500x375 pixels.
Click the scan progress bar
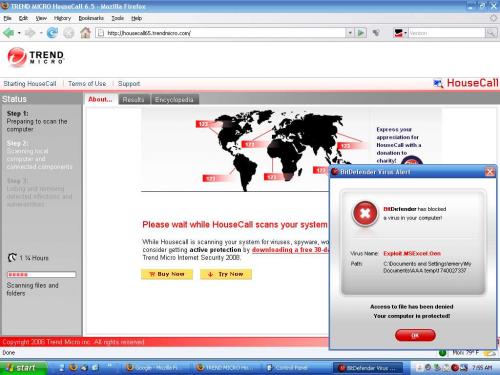tap(42, 275)
